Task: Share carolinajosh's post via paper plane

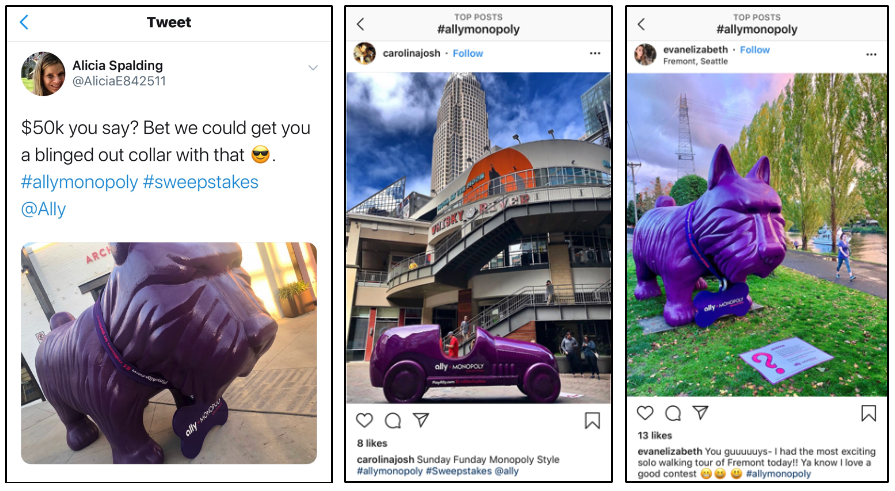Action: 421,420
